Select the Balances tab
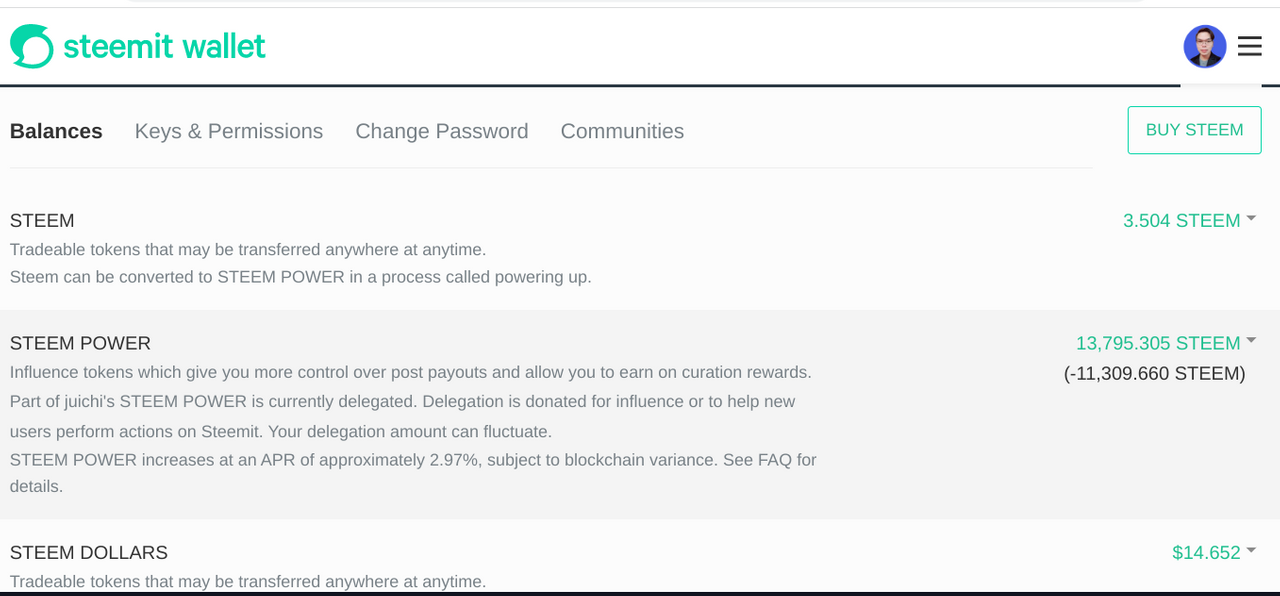Image resolution: width=1280 pixels, height=596 pixels. 56,131
